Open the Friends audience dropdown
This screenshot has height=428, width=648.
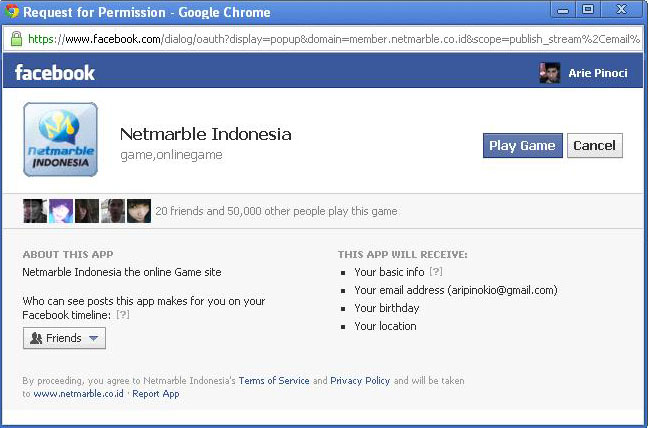pyautogui.click(x=64, y=338)
